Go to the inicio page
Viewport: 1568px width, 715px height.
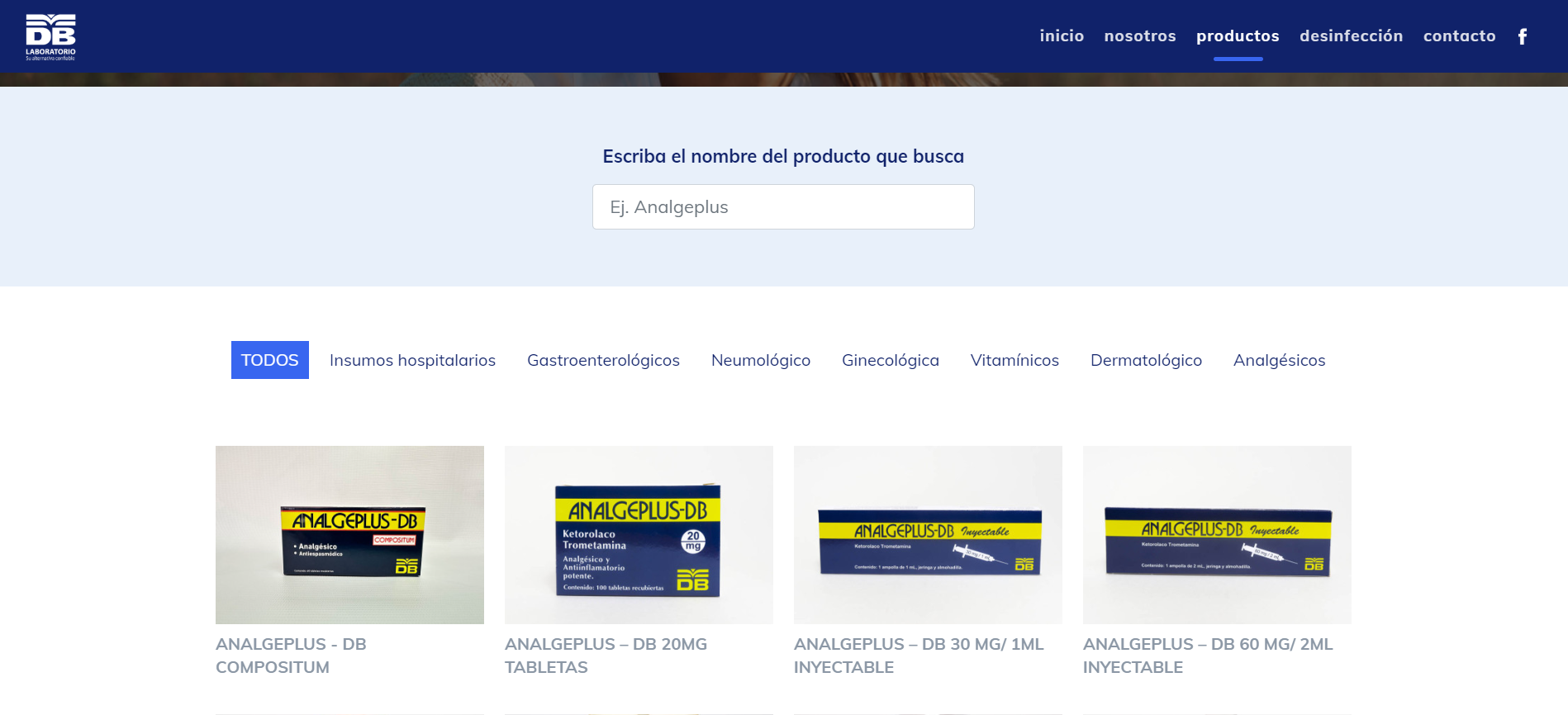click(1062, 36)
